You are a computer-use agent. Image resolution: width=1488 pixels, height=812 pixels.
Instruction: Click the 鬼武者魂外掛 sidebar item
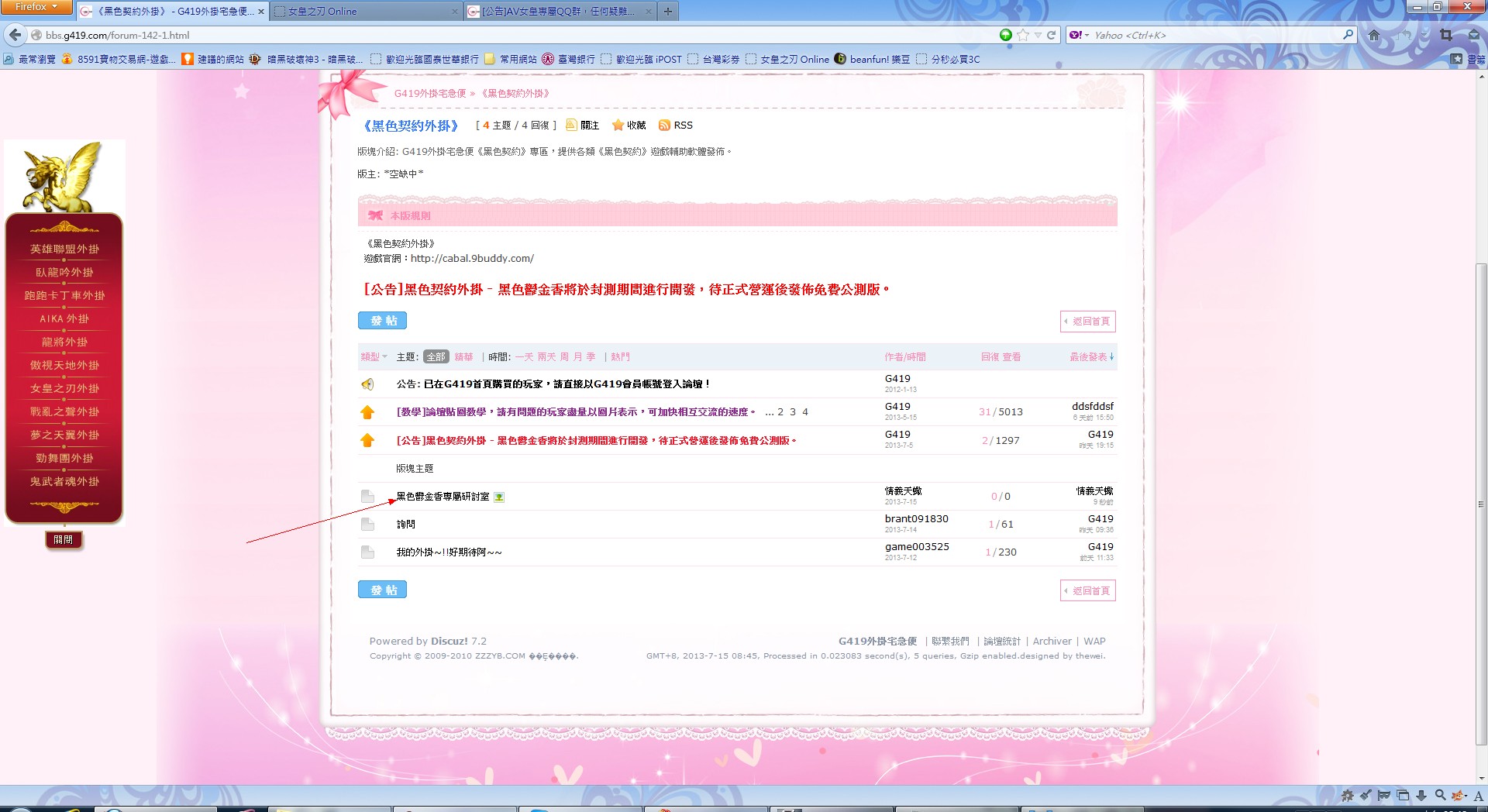click(64, 482)
